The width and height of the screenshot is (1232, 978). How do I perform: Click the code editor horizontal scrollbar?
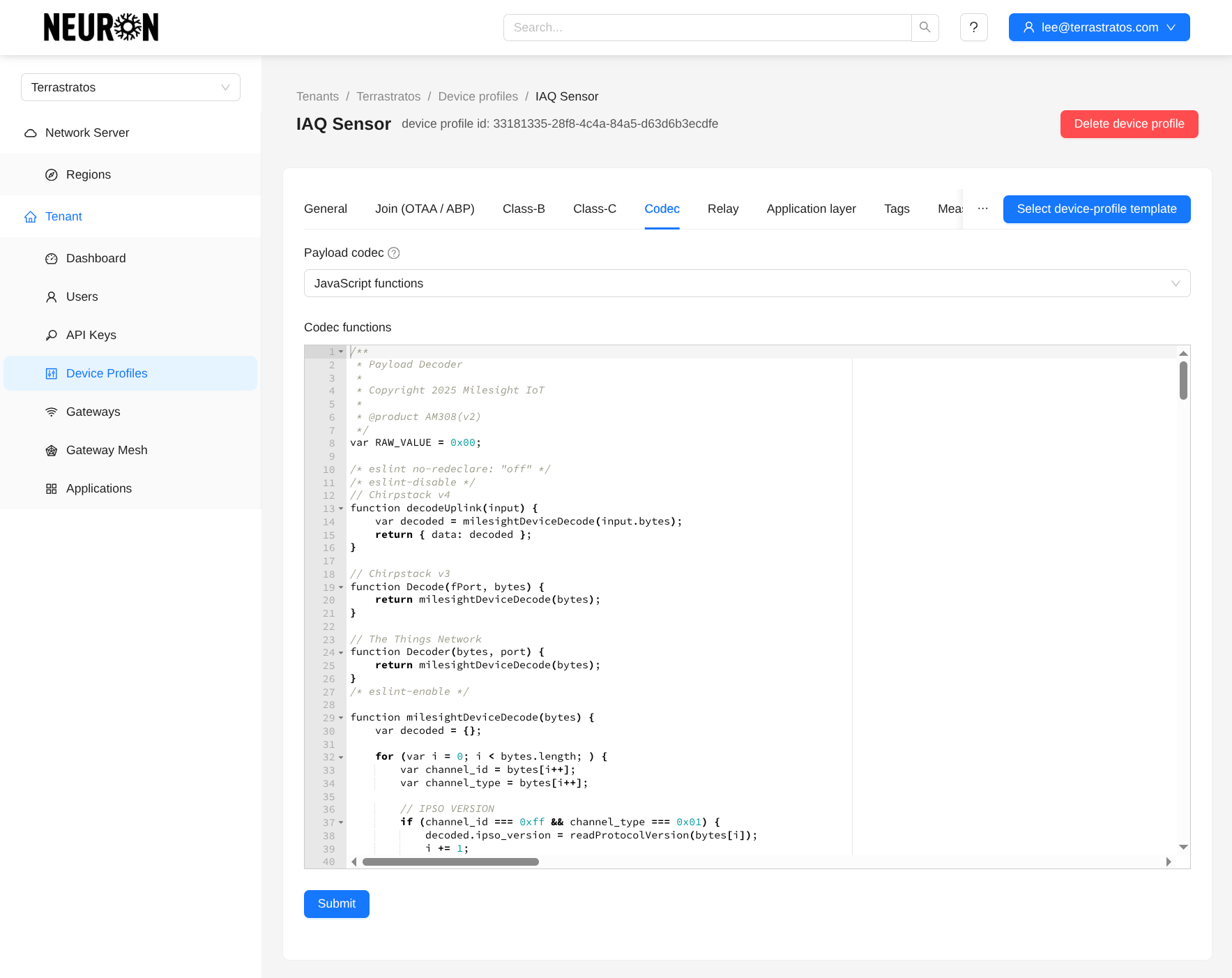[x=450, y=862]
